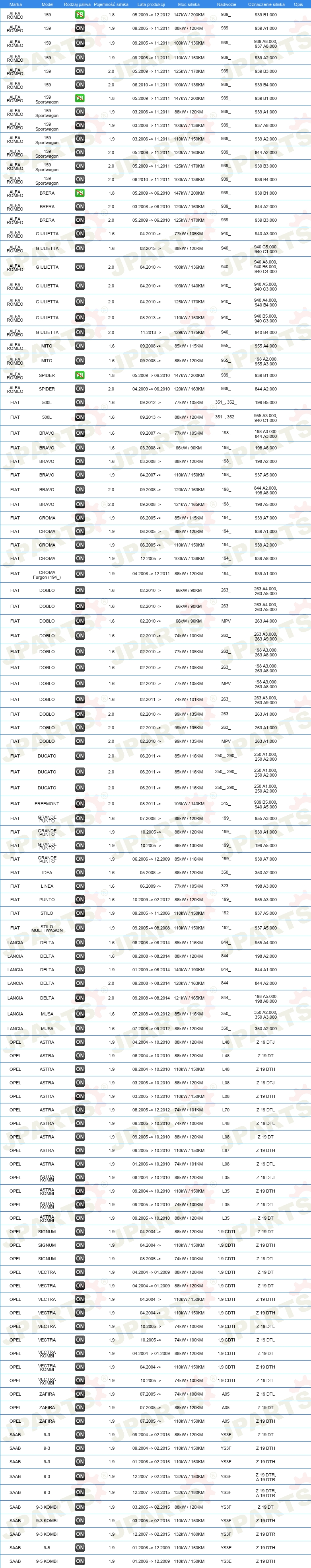Click the 129kW / 175KM power cell

[189, 332]
